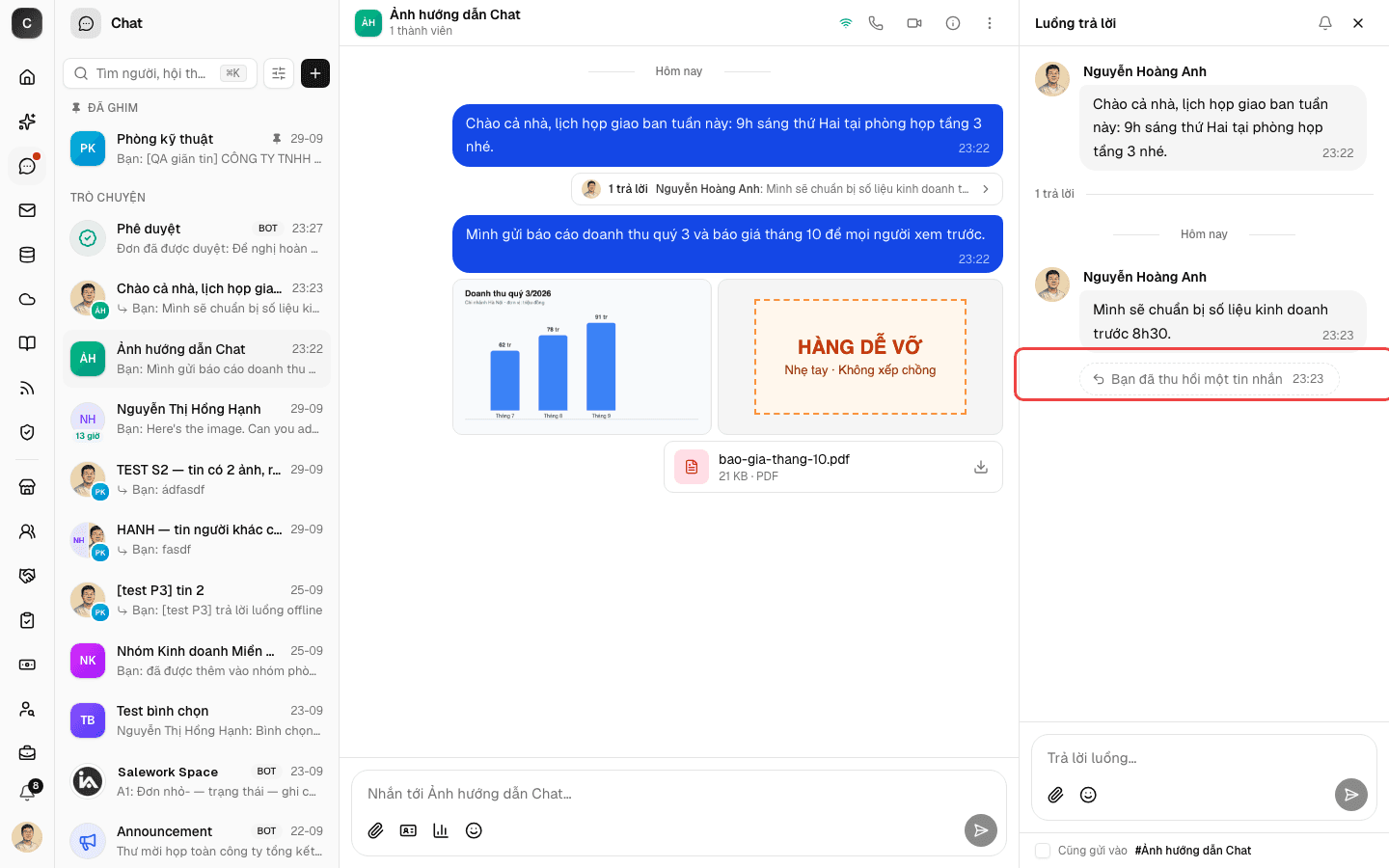This screenshot has width=1389, height=868.
Task: Open the three-dot more options menu
Action: pyautogui.click(x=990, y=23)
